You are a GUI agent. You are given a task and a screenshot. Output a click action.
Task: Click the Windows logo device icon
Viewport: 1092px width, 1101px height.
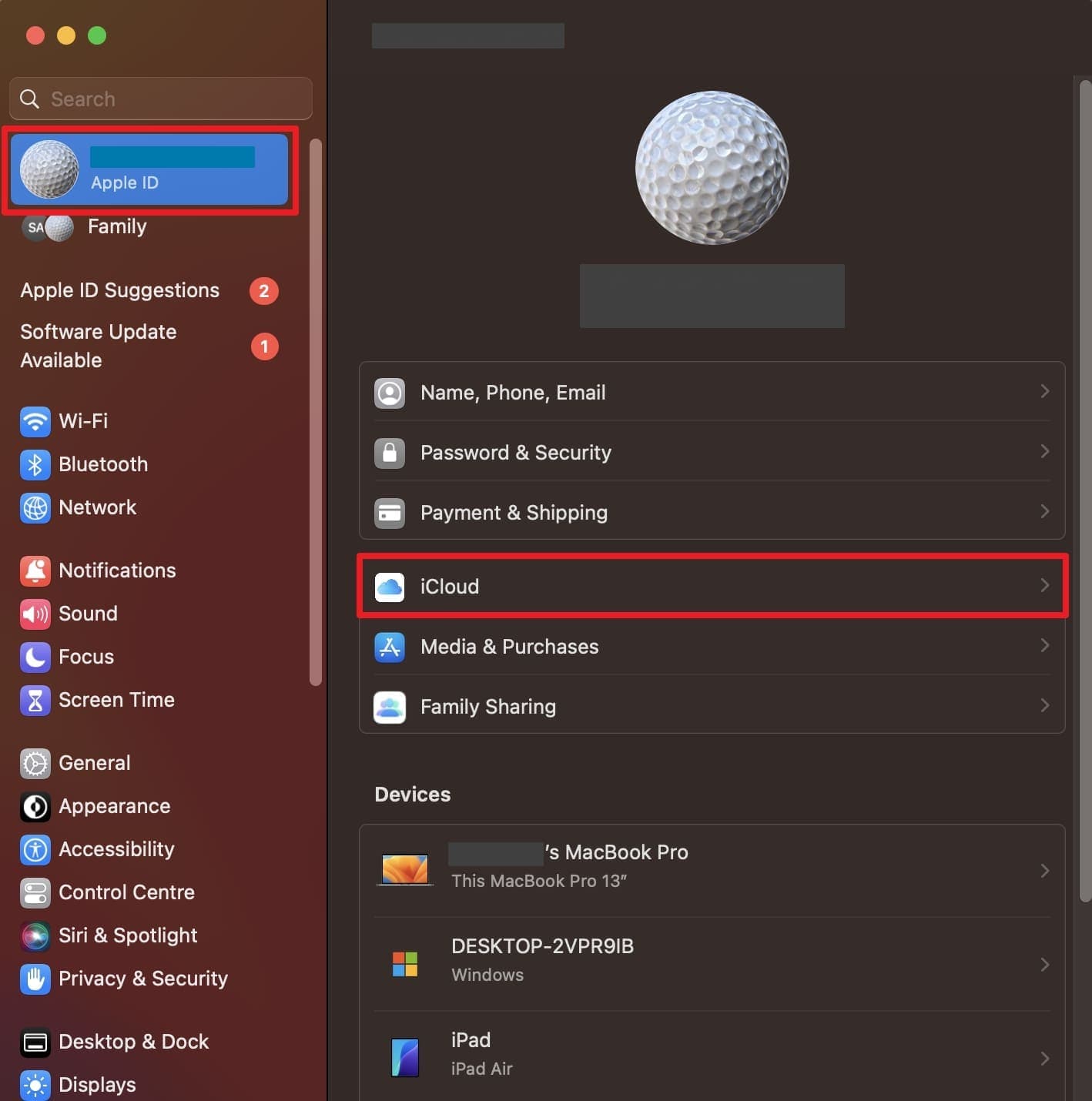click(405, 964)
